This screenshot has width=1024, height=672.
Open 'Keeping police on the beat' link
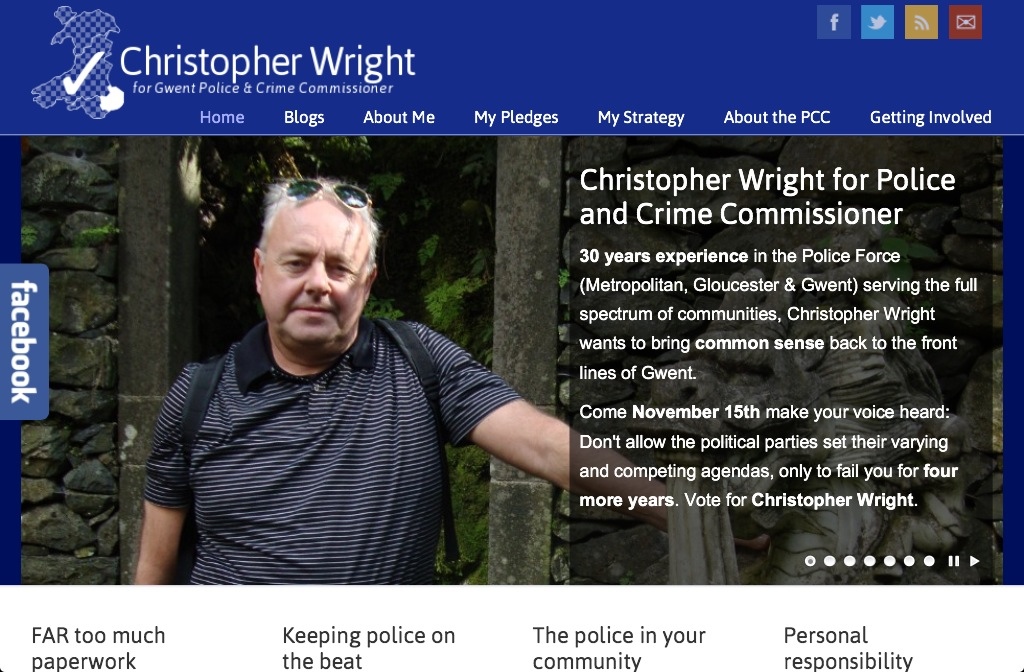coord(368,648)
